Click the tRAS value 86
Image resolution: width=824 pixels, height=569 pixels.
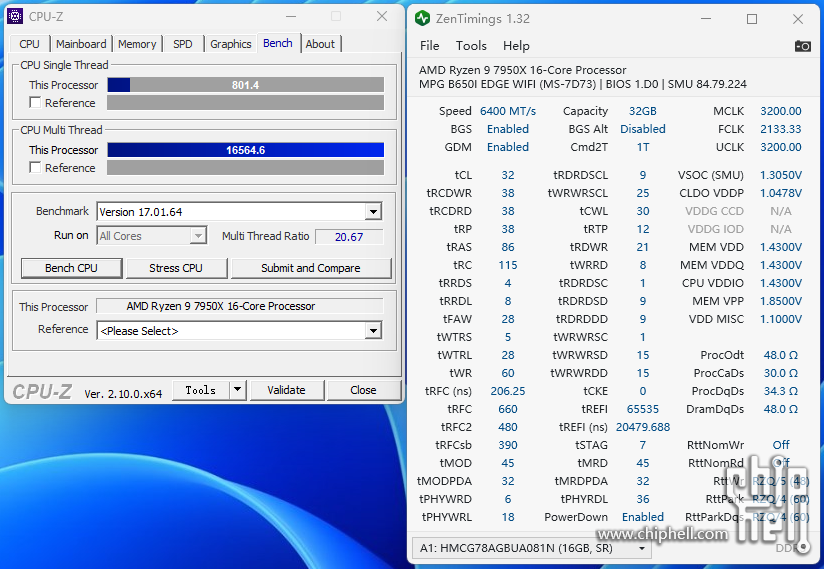[508, 247]
